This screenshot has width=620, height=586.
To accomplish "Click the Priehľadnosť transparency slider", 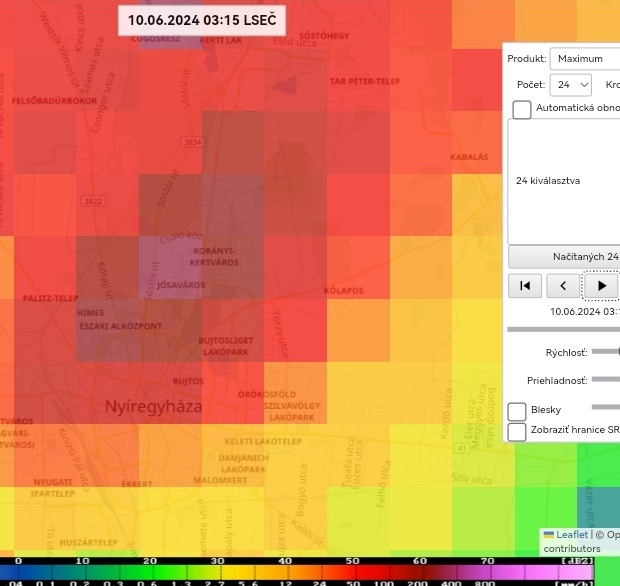I will point(606,380).
